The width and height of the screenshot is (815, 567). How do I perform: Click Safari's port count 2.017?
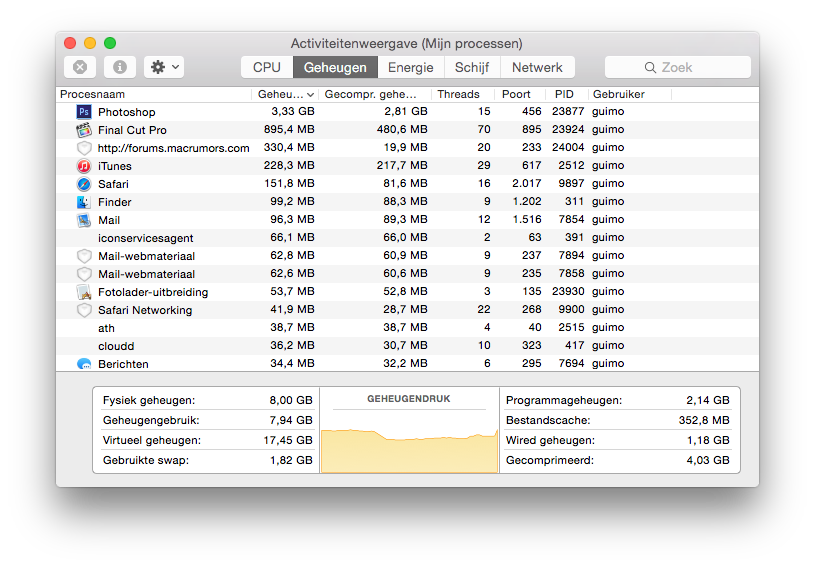[x=527, y=183]
